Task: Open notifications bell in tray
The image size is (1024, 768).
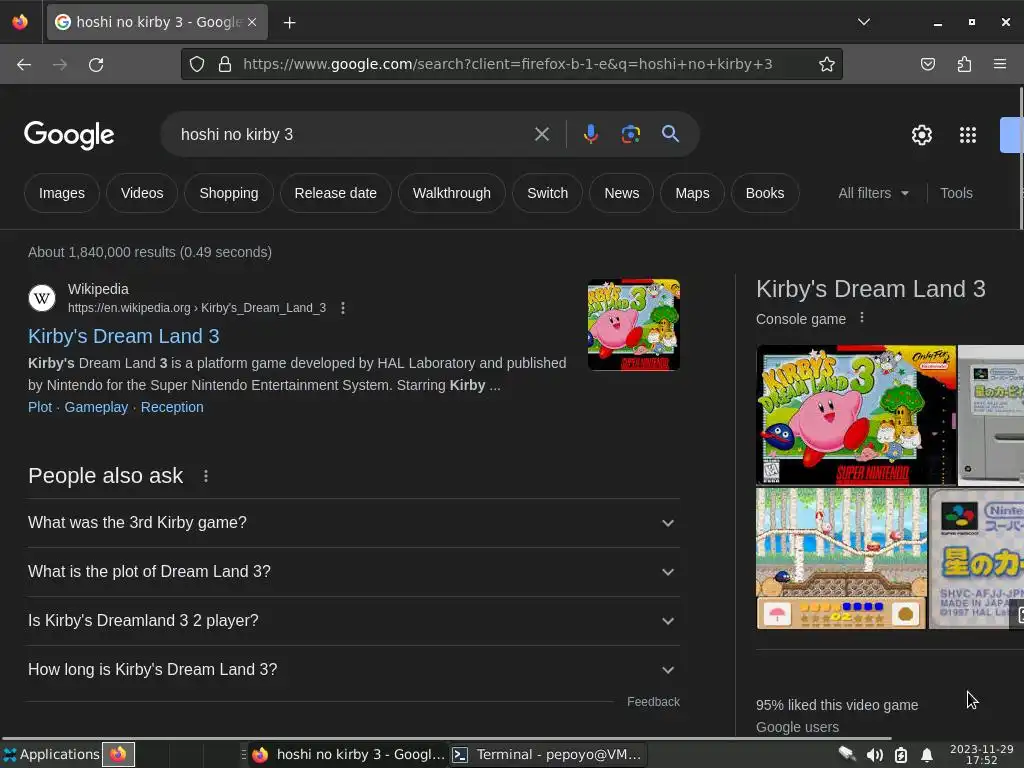Action: click(926, 756)
